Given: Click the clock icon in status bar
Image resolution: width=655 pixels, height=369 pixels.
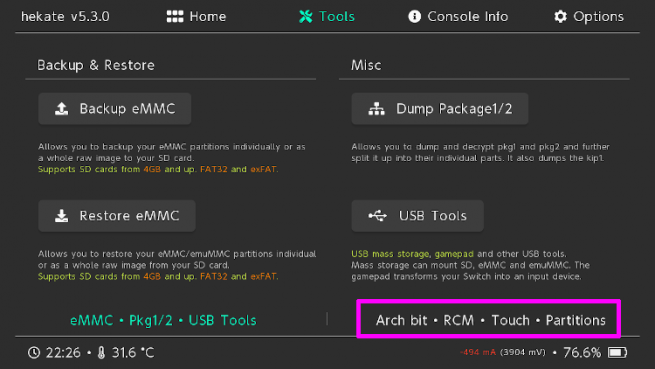Looking at the screenshot, I should pos(34,352).
